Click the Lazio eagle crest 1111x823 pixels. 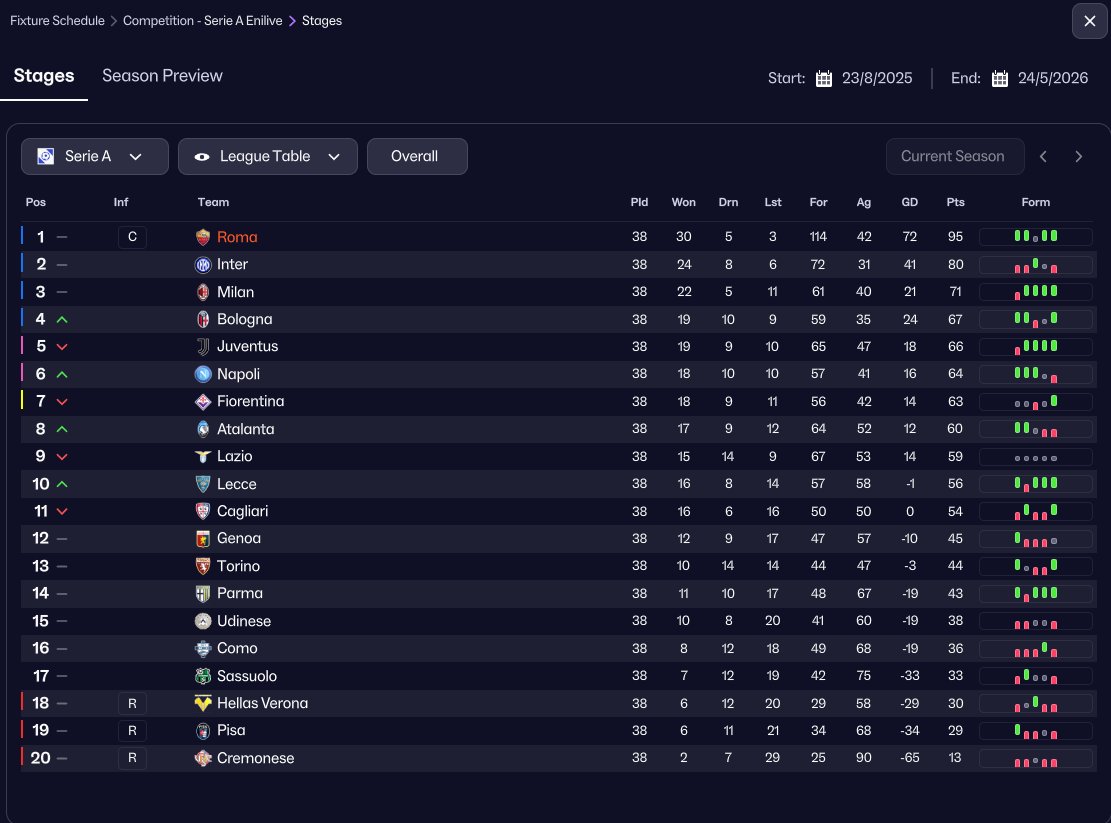pyautogui.click(x=203, y=457)
